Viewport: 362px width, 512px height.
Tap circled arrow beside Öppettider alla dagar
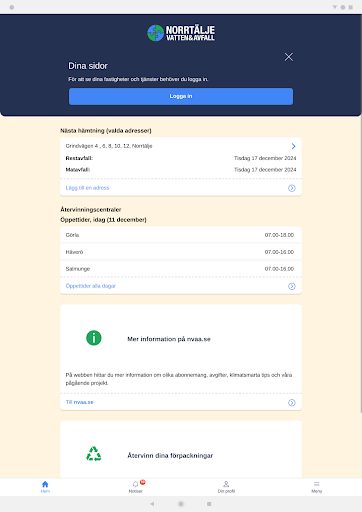pos(292,286)
